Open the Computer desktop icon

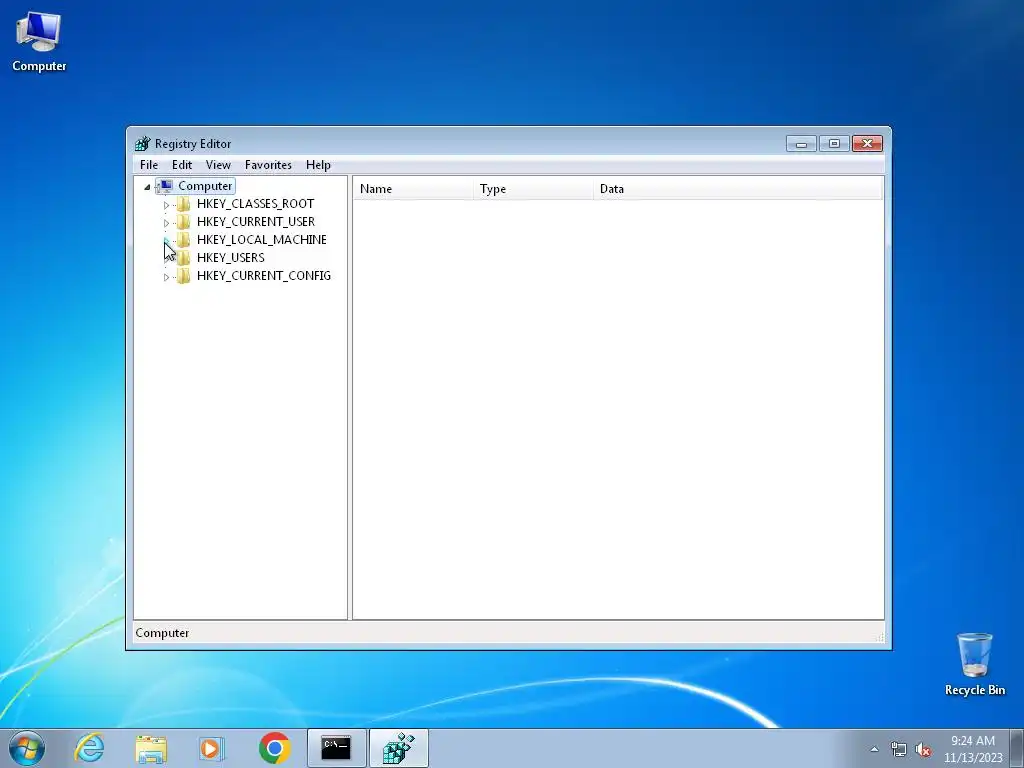39,41
